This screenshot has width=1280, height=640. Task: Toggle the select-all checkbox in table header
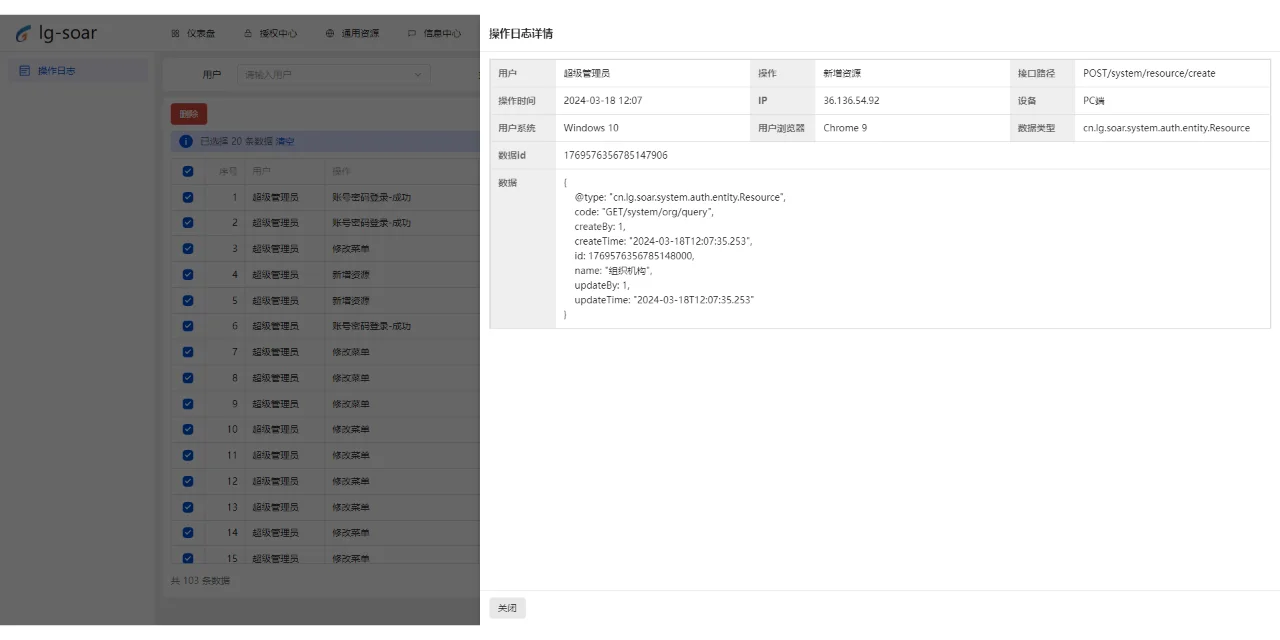pyautogui.click(x=188, y=171)
